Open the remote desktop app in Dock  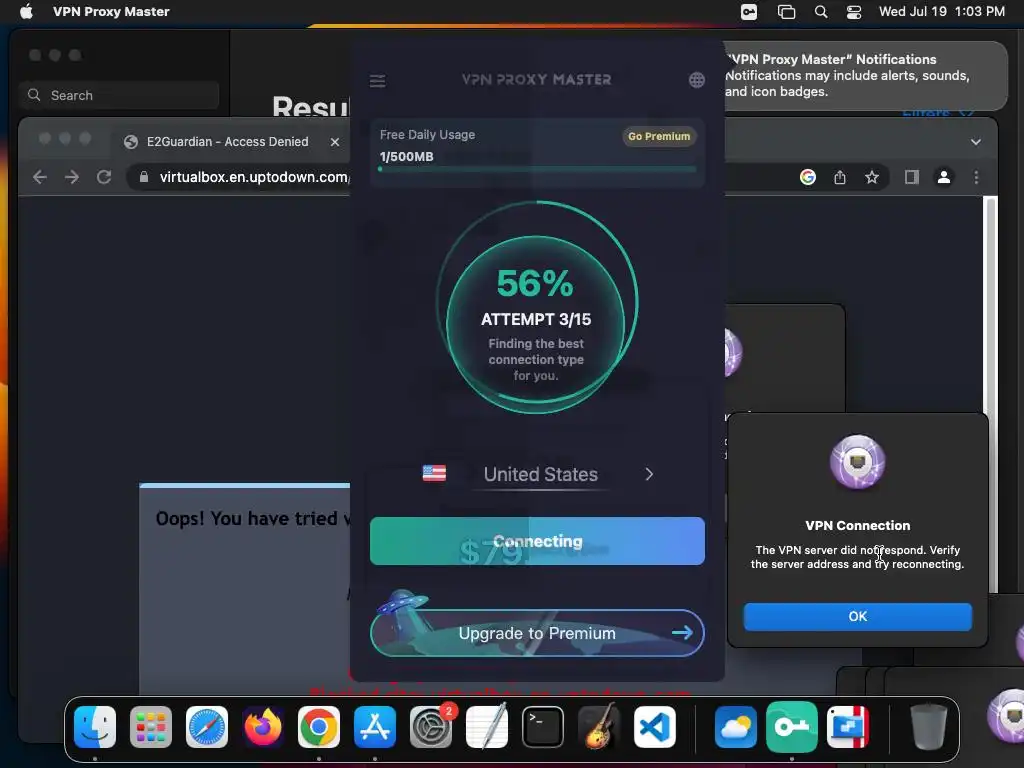pyautogui.click(x=848, y=727)
